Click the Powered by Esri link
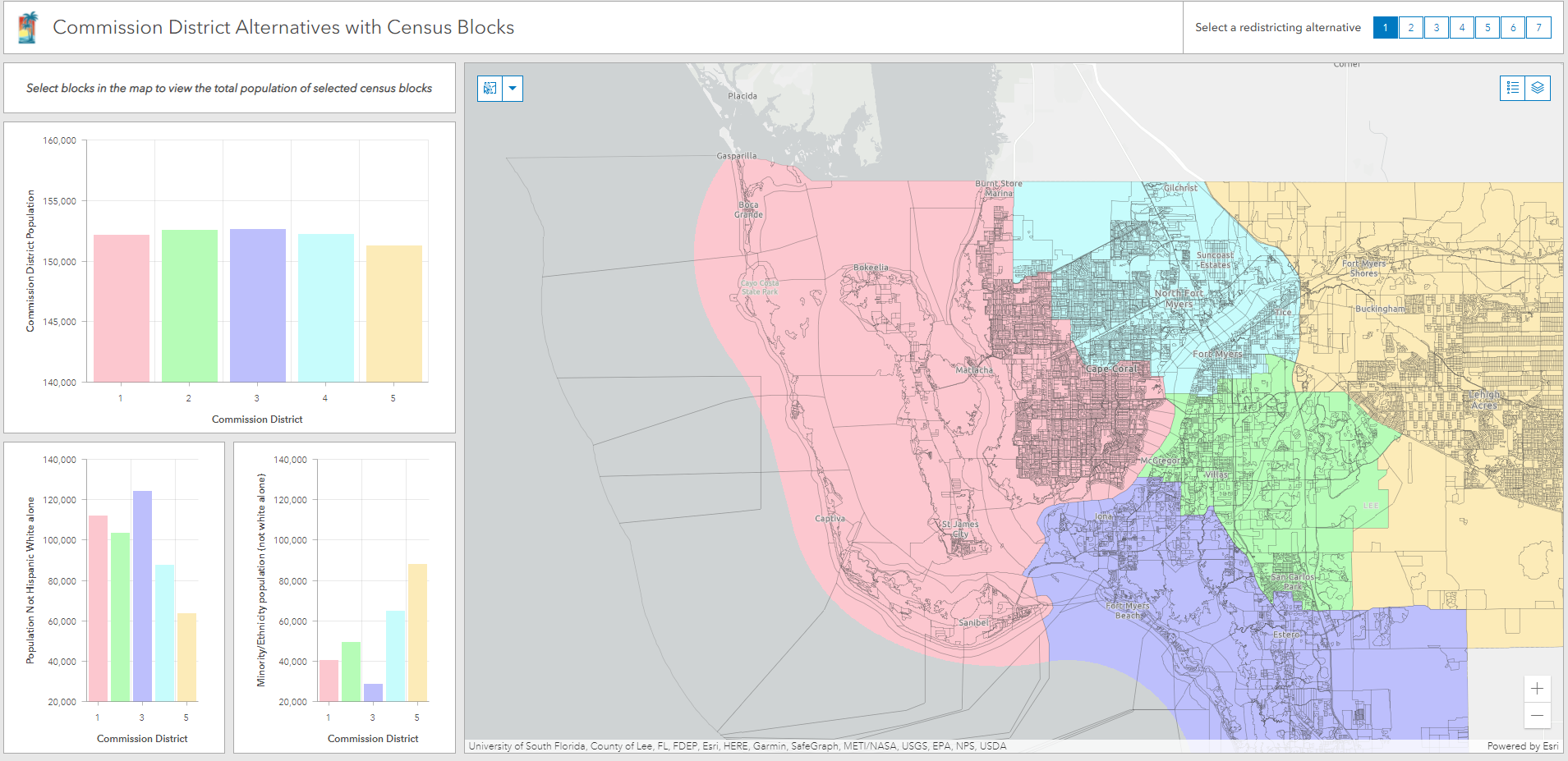The height and width of the screenshot is (761, 1568). coord(1522,746)
